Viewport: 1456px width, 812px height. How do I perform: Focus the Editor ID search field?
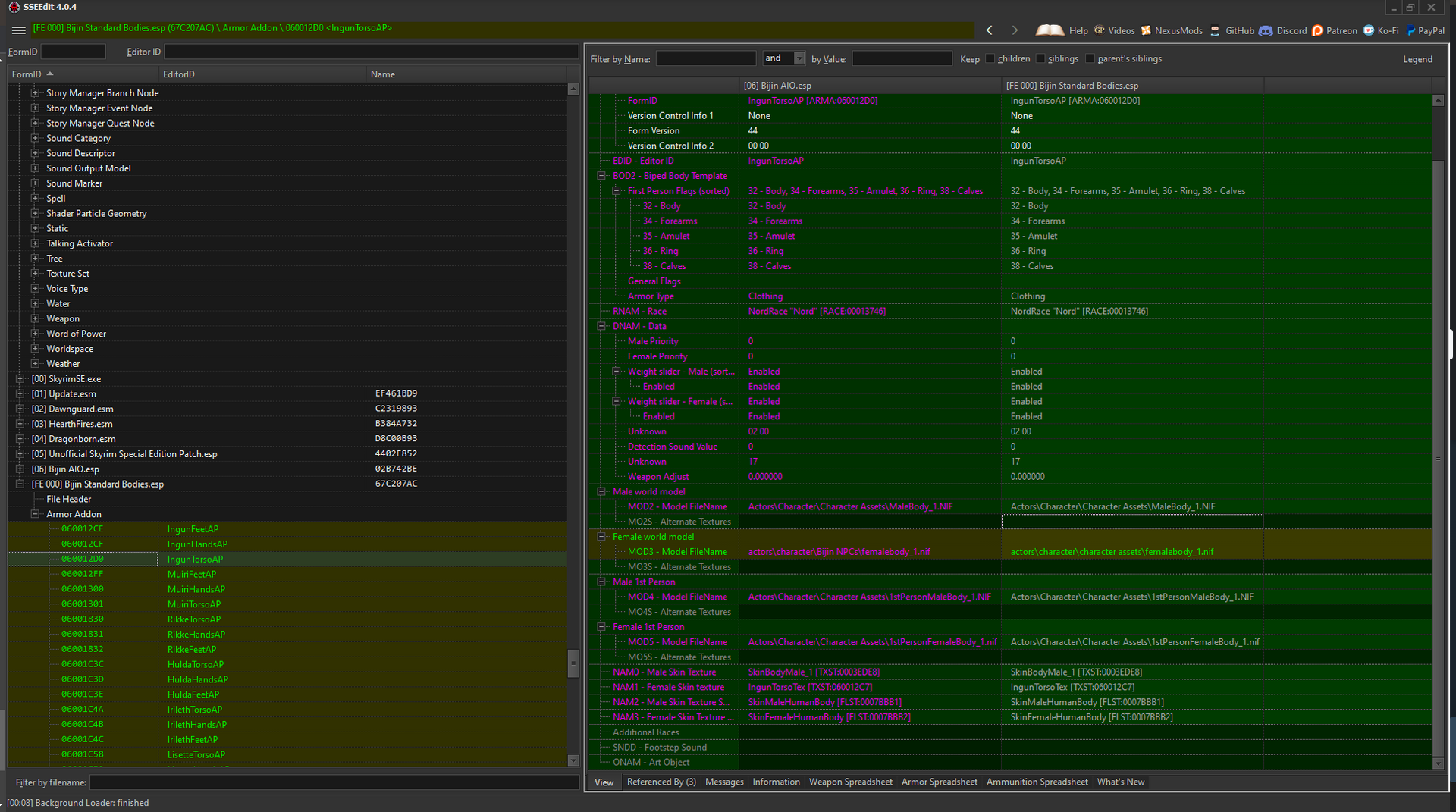[x=372, y=52]
